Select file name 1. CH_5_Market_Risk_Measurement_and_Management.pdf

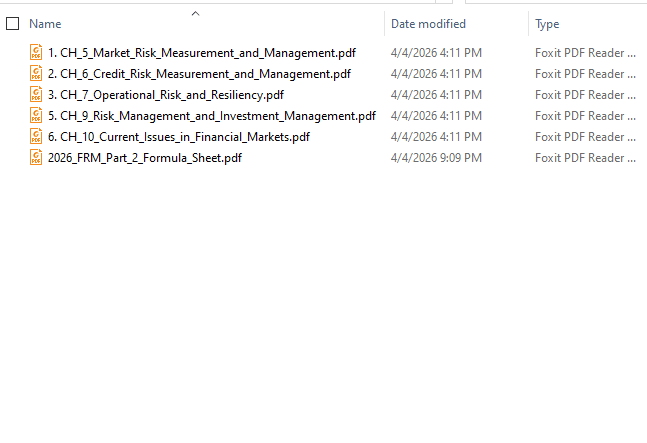(201, 52)
